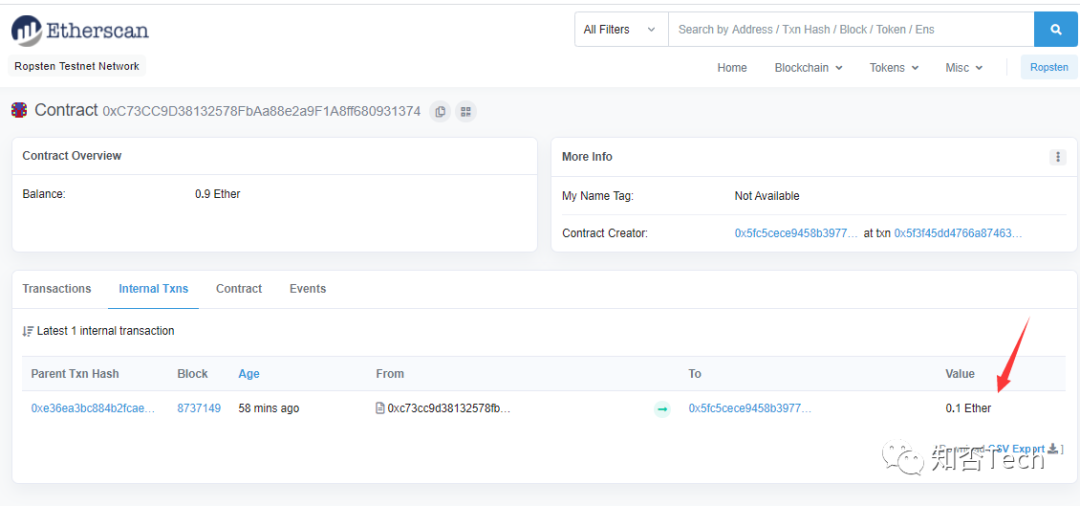Click the Parent Txn Hash column header
The height and width of the screenshot is (506, 1080).
point(74,374)
